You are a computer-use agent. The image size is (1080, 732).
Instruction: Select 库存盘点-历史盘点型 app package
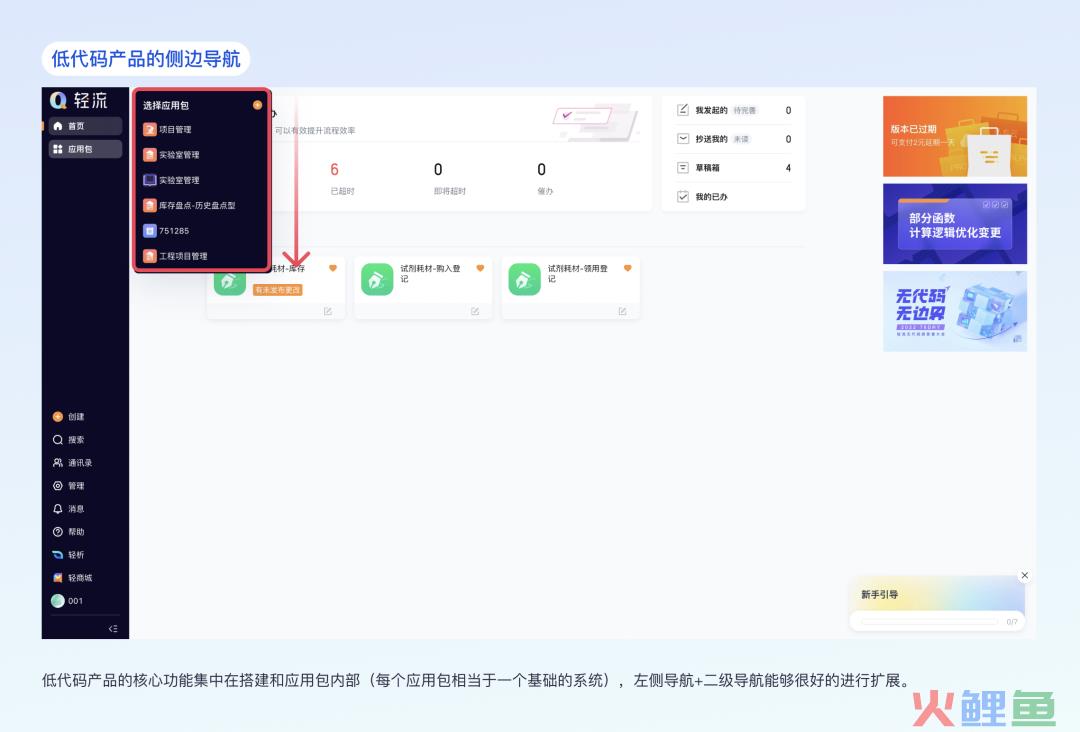(189, 205)
